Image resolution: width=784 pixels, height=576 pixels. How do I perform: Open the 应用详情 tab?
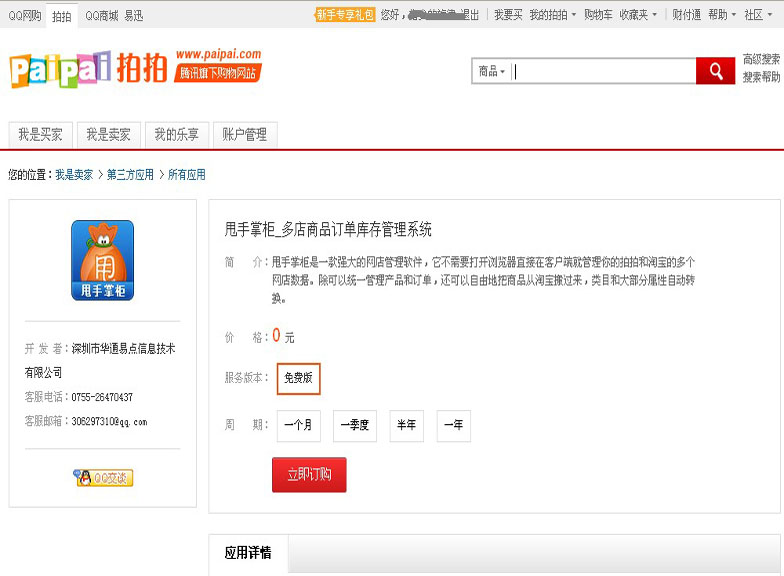(x=248, y=553)
